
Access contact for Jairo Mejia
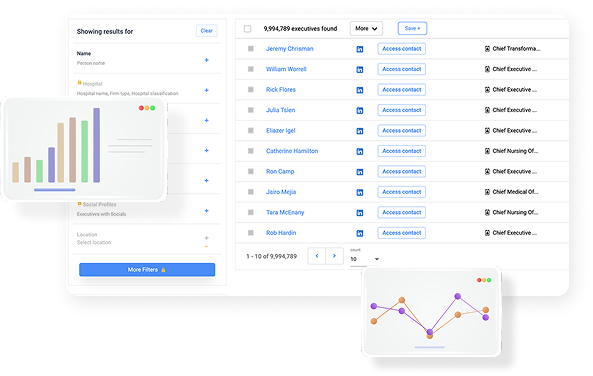tap(401, 192)
